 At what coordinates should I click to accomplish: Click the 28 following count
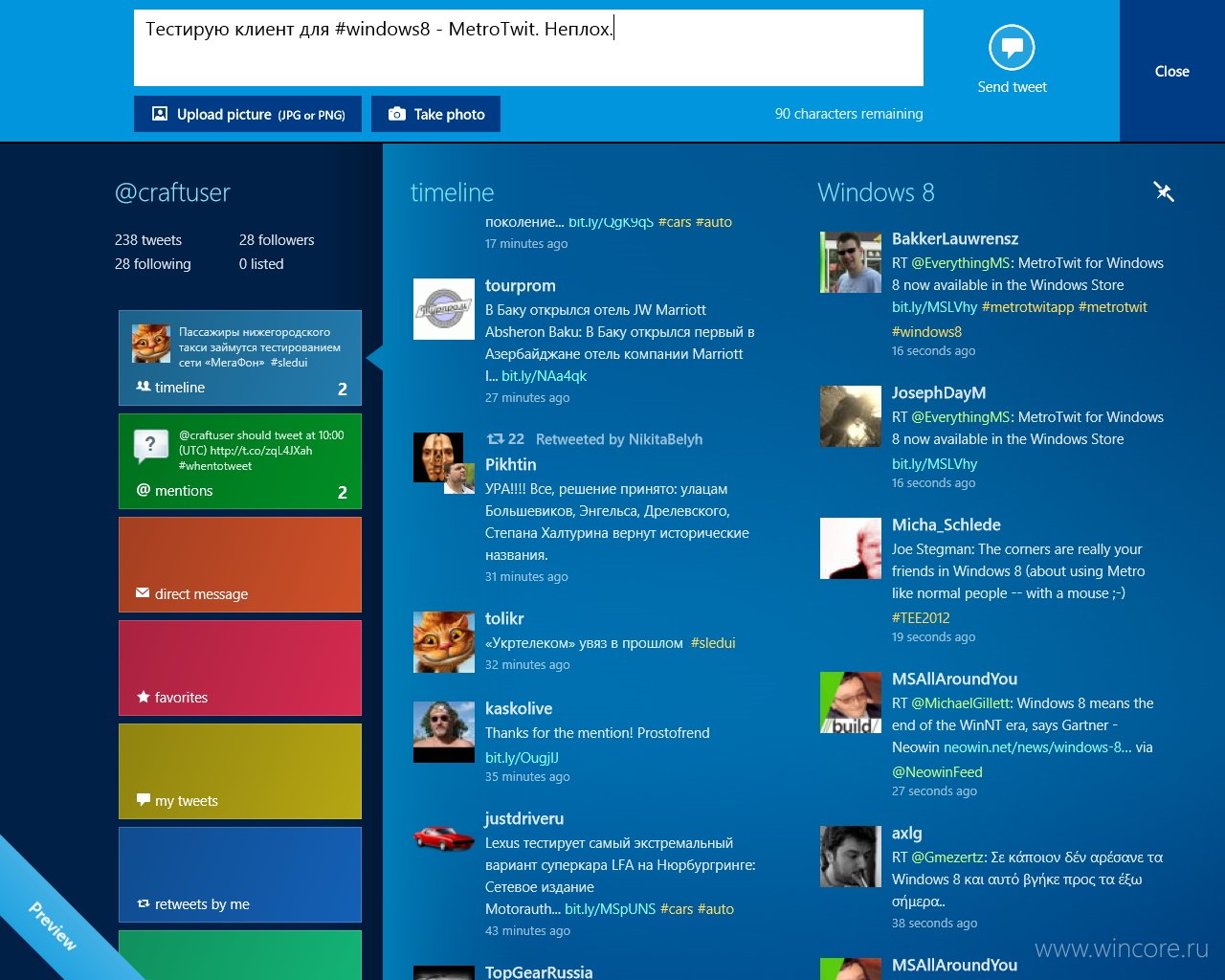[153, 264]
